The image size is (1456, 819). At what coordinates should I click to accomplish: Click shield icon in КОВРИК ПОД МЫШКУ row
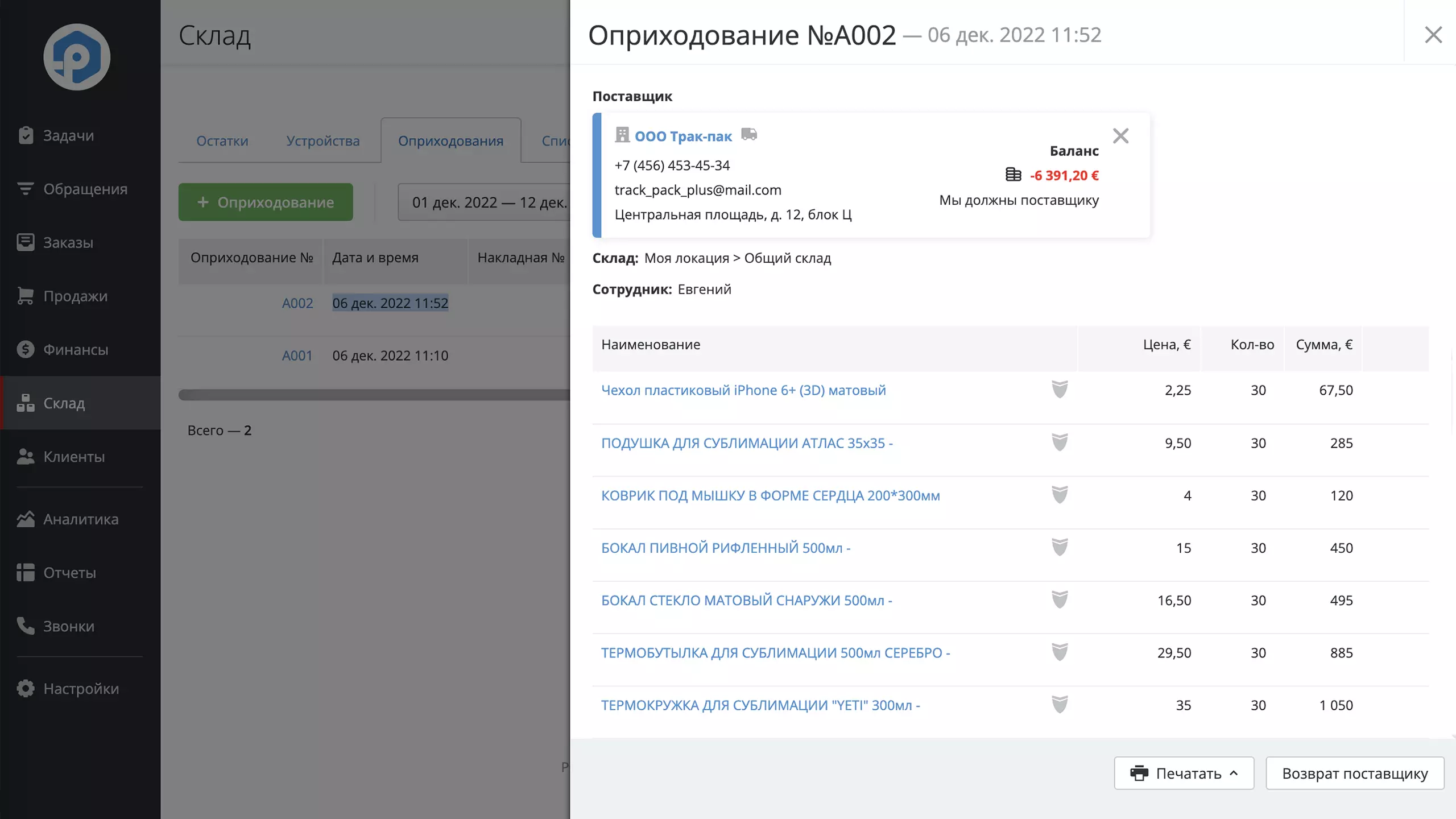(1060, 495)
